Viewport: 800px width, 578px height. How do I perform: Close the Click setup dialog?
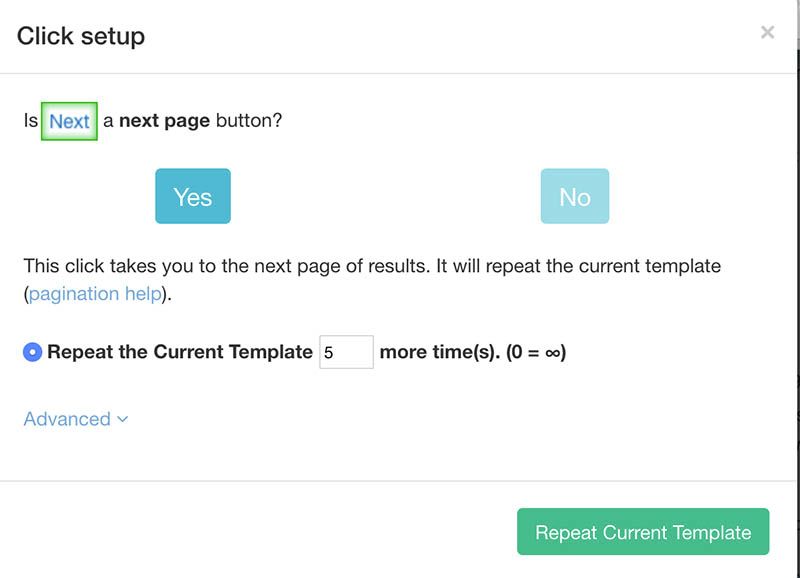[767, 32]
